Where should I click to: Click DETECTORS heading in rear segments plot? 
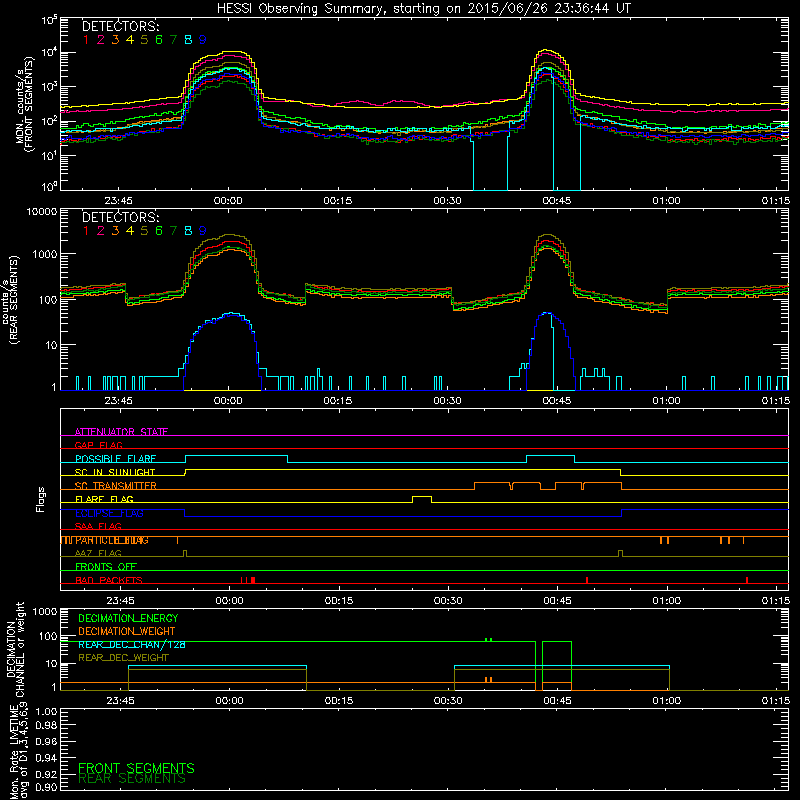(x=121, y=217)
